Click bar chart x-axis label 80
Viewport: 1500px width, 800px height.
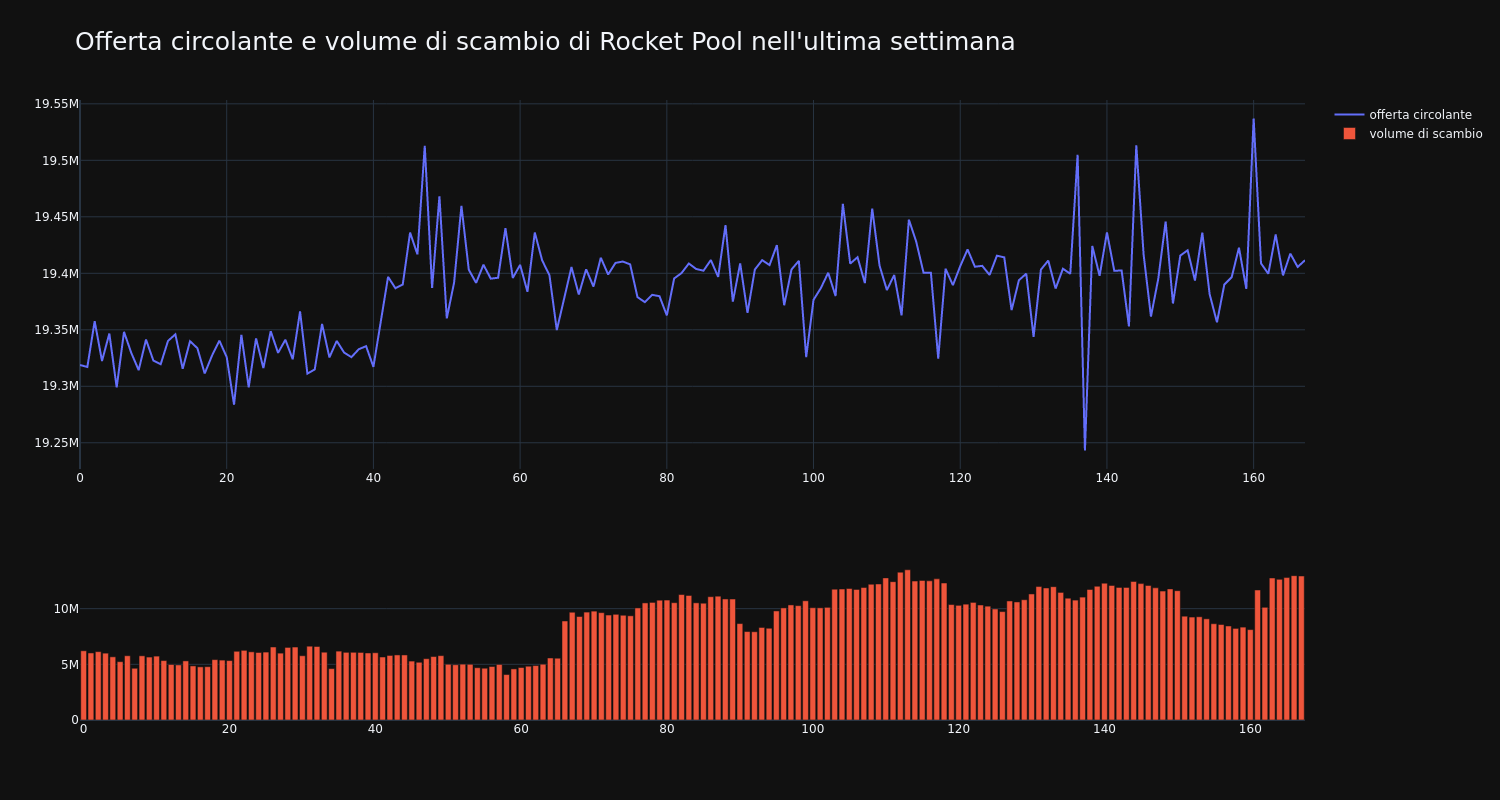[x=667, y=729]
